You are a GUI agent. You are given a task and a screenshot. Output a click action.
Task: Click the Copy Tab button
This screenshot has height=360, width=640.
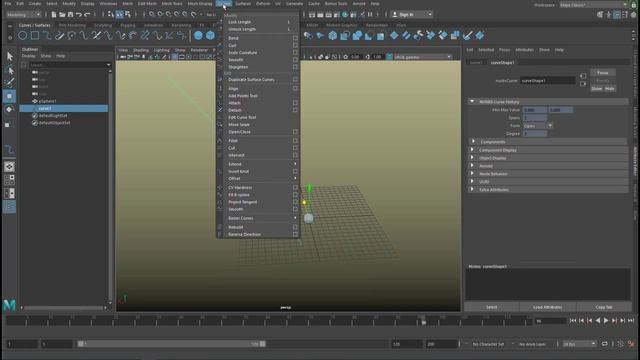click(604, 307)
